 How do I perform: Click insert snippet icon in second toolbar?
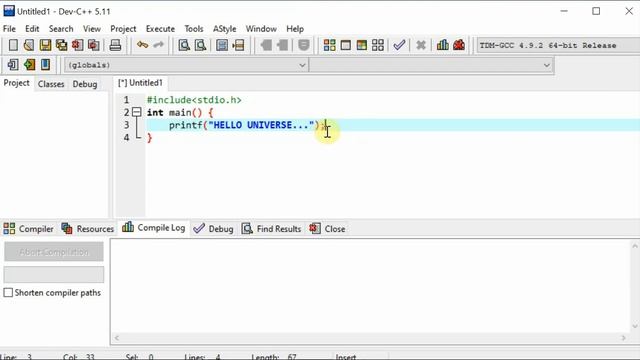tap(13, 64)
